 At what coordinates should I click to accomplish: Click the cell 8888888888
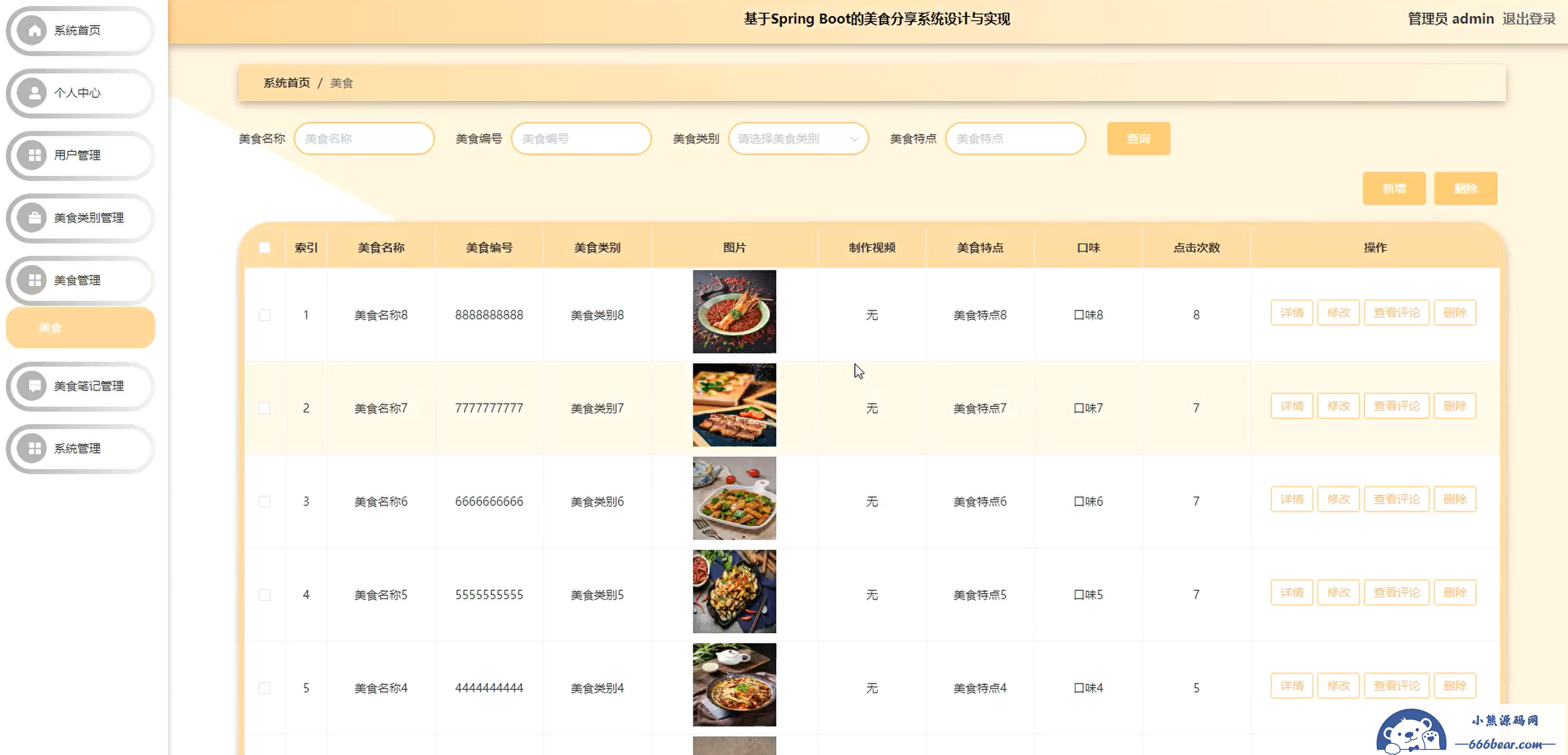489,315
